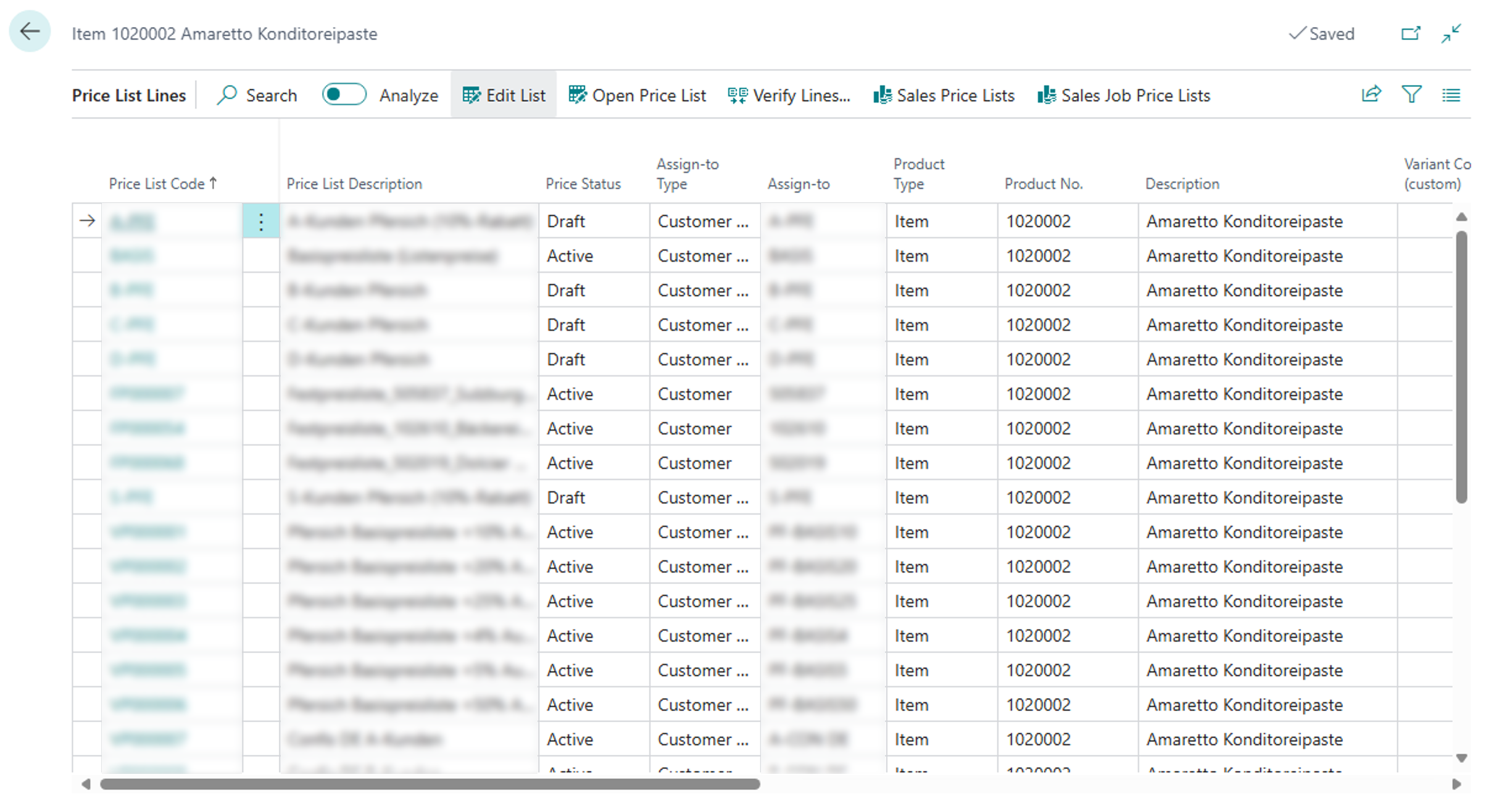Click Product No. column header
1512x806 pixels.
coord(1044,183)
